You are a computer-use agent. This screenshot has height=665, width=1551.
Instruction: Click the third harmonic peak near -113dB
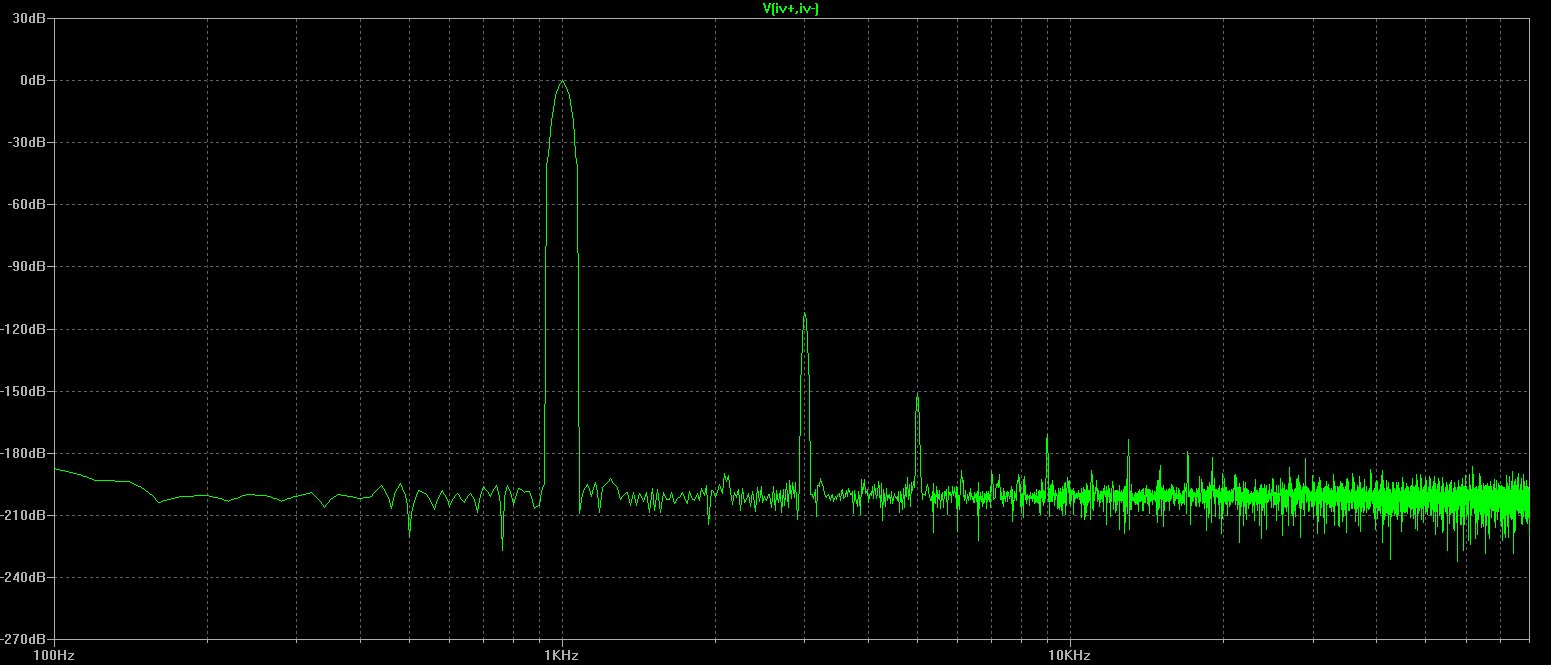(x=804, y=315)
